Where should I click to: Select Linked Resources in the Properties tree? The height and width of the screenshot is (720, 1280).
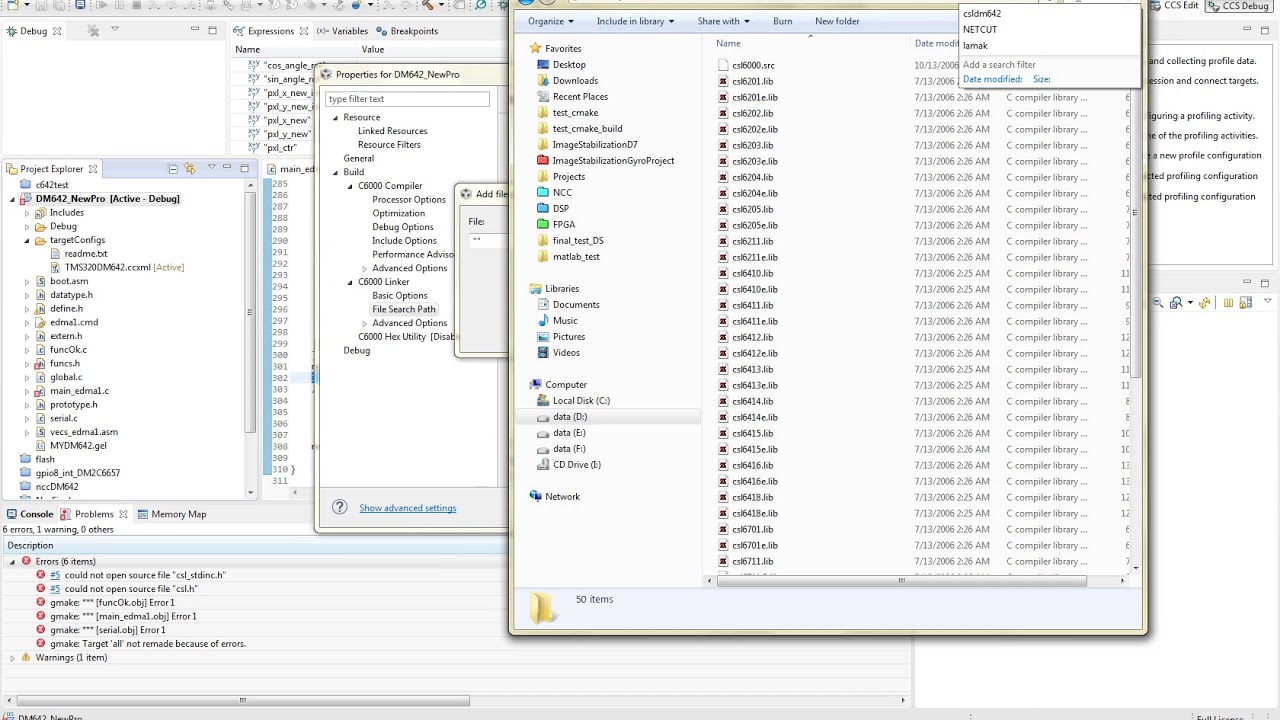click(x=392, y=131)
